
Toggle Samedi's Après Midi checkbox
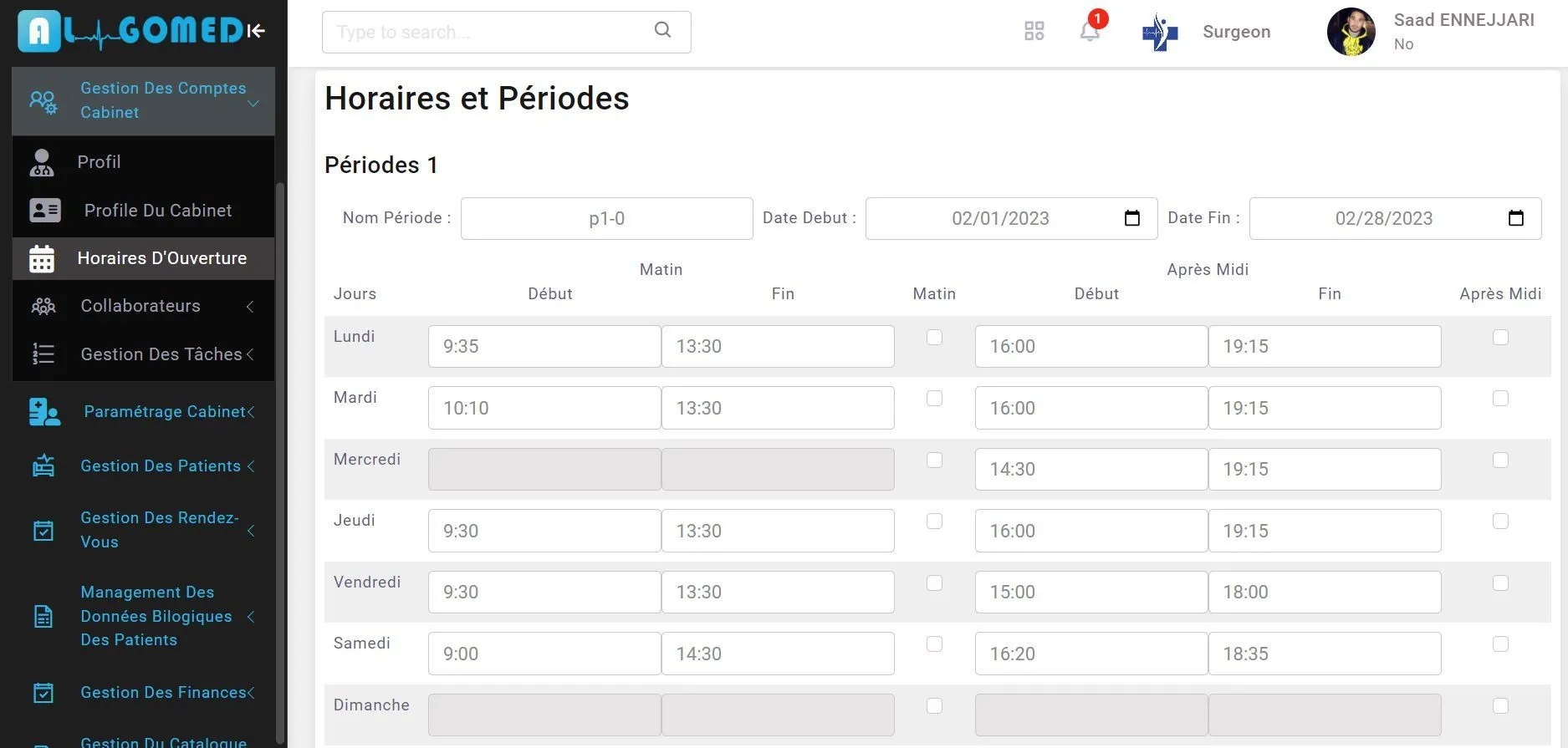(x=1500, y=644)
